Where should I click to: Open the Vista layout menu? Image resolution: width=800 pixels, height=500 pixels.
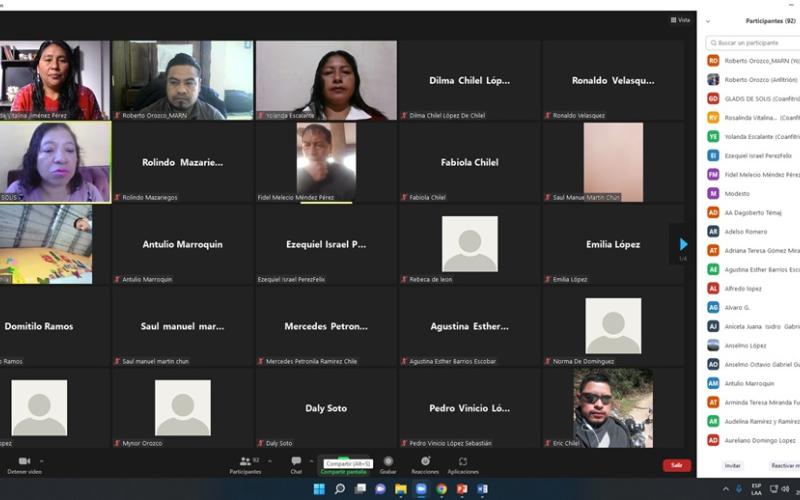680,20
